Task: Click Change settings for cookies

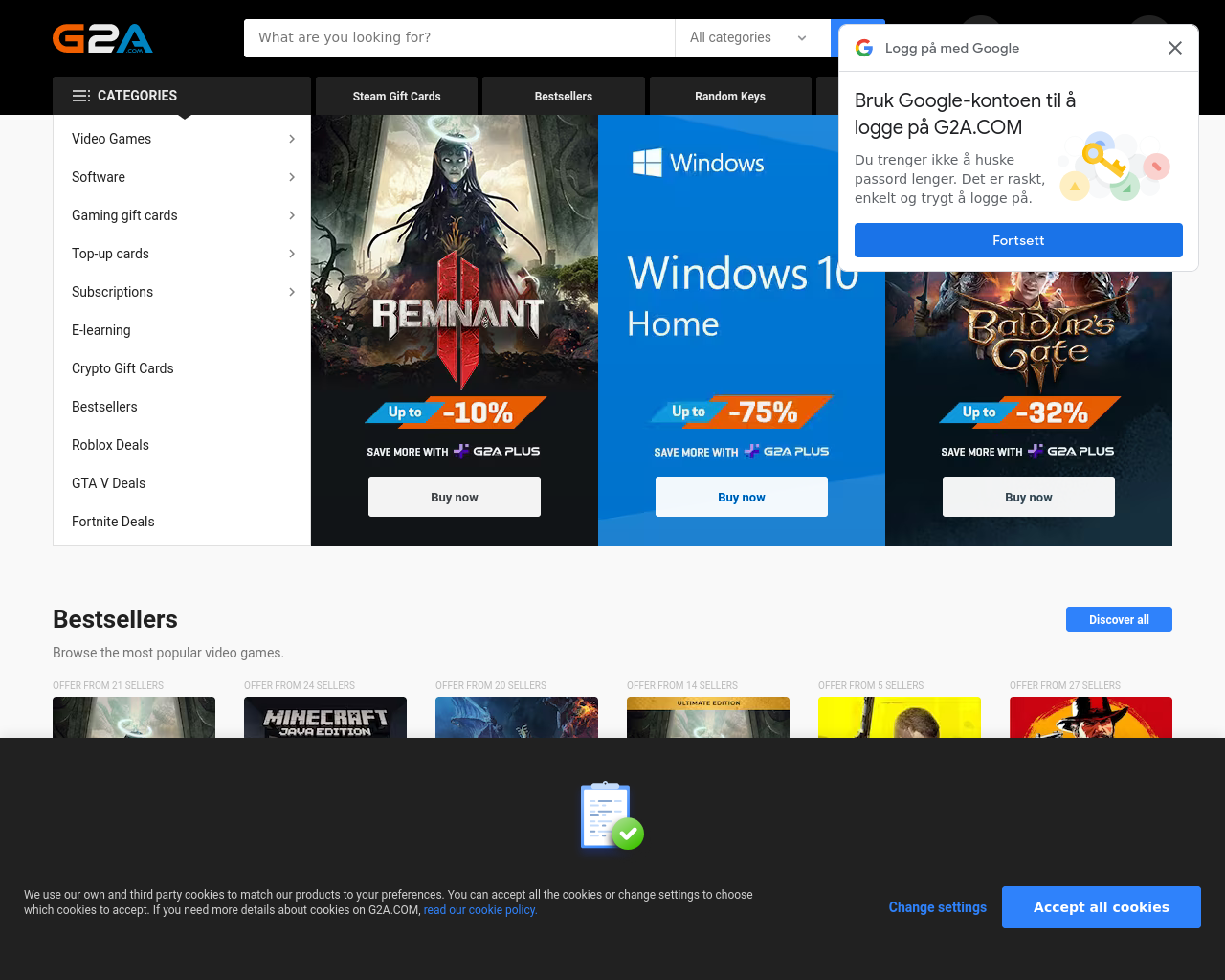Action: (937, 907)
